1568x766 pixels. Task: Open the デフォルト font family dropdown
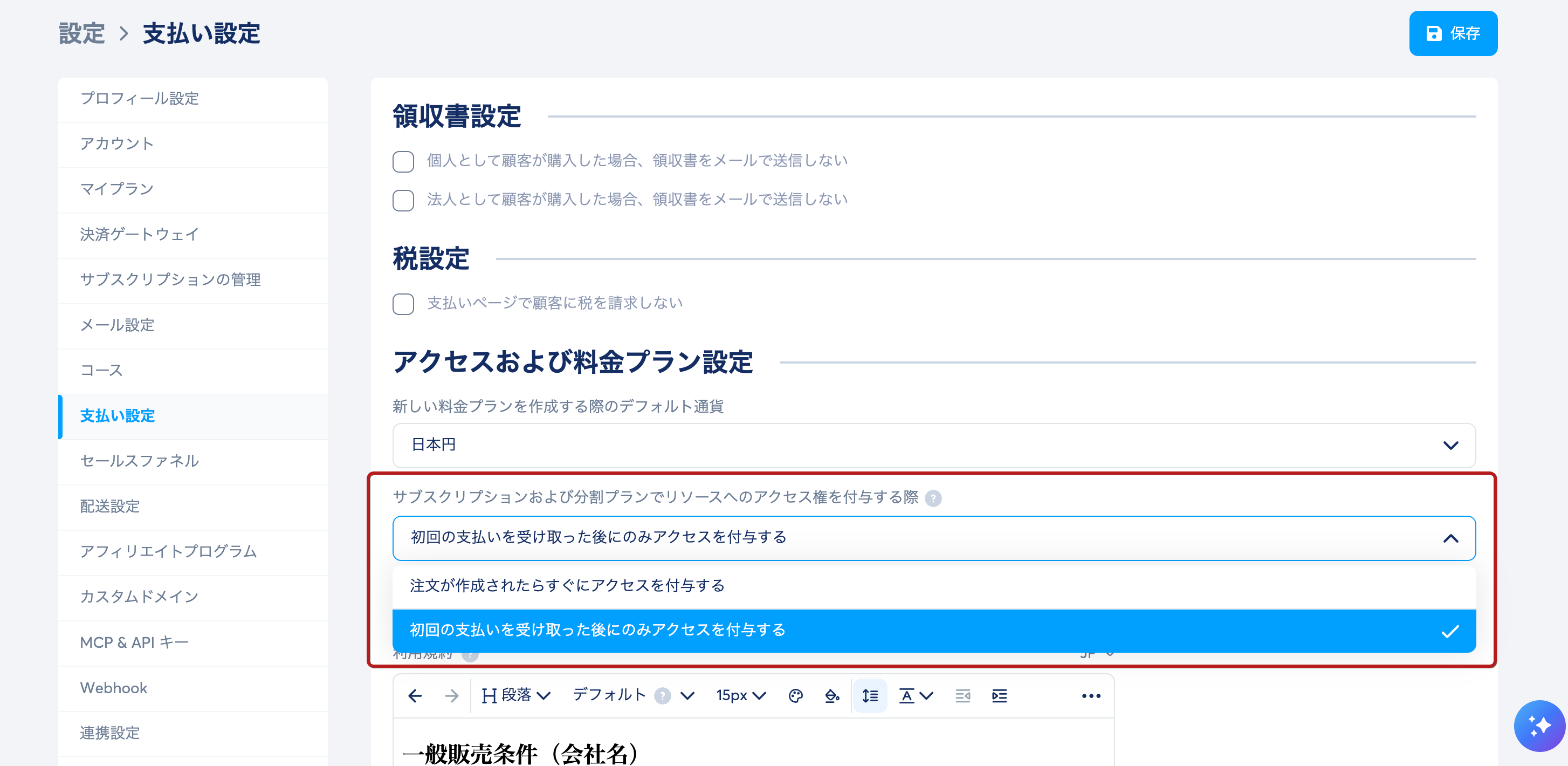[x=633, y=695]
